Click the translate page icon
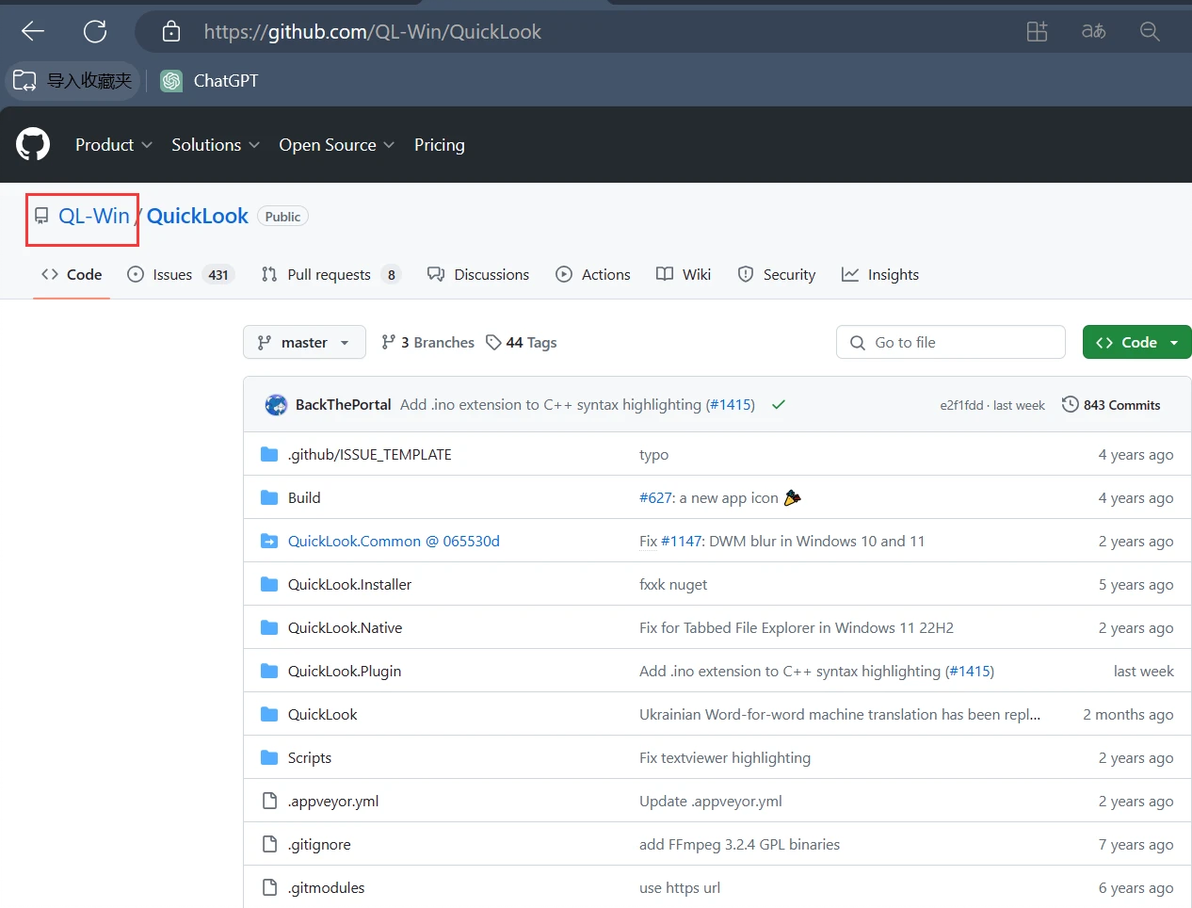The image size is (1192, 908). tap(1093, 31)
